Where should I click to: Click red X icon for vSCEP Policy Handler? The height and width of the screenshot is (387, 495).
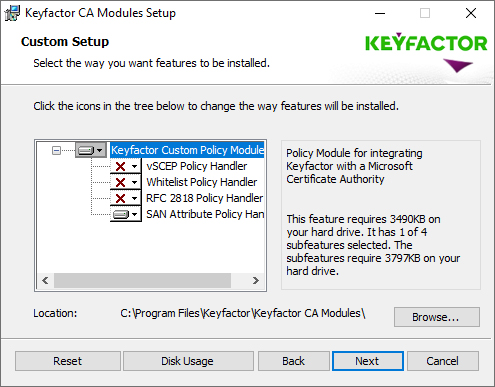120,166
